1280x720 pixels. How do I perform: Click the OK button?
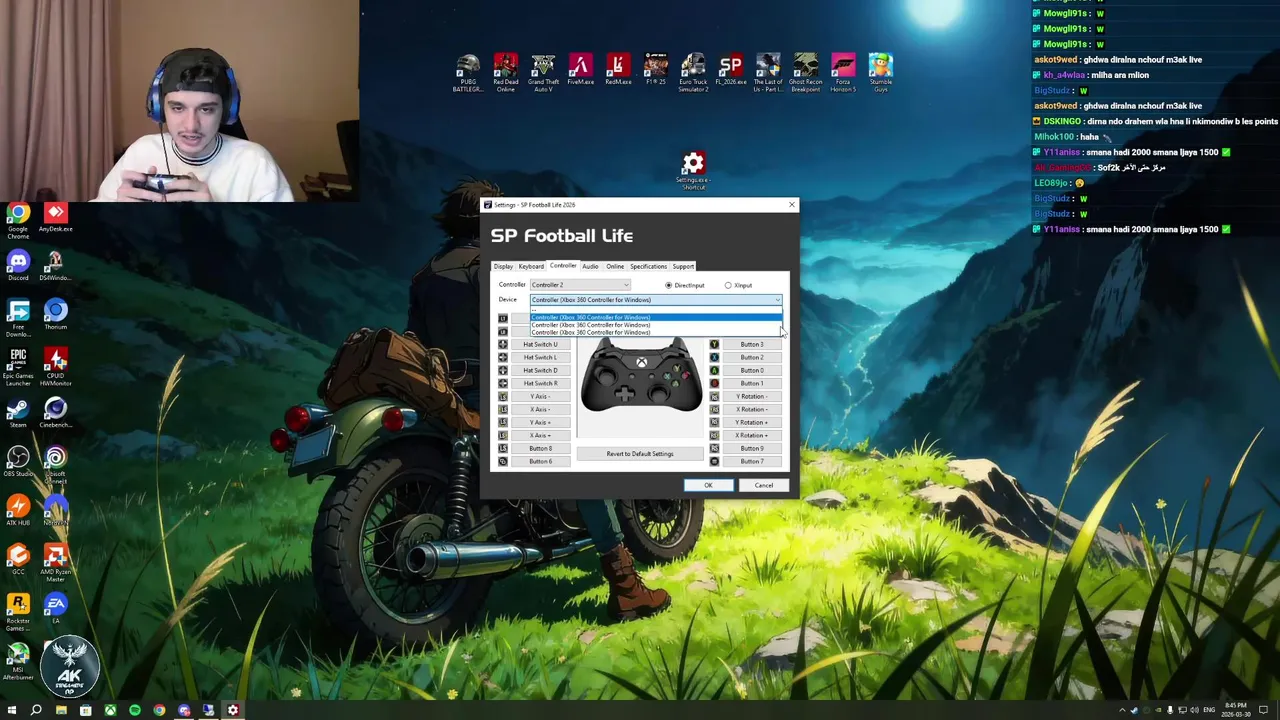708,485
